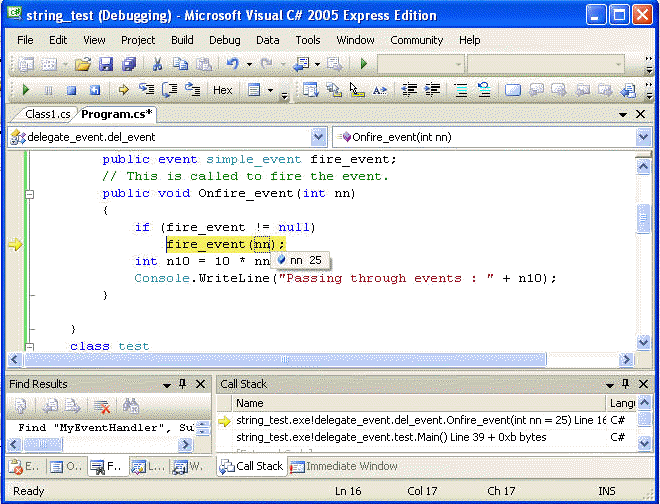The height and width of the screenshot is (504, 660).
Task: Click Clear All red X in Find Results
Action: coord(101,405)
